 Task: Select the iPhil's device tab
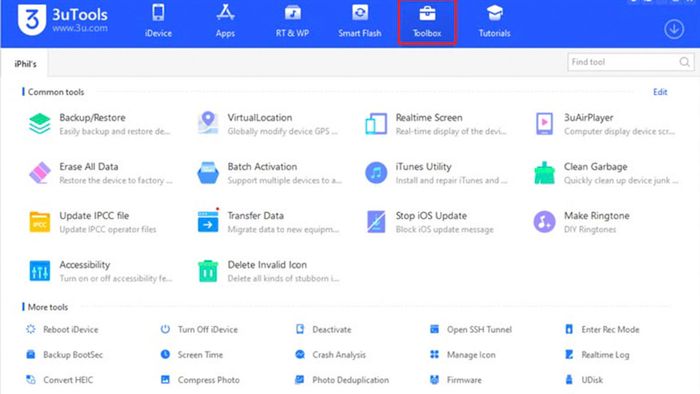click(x=25, y=64)
